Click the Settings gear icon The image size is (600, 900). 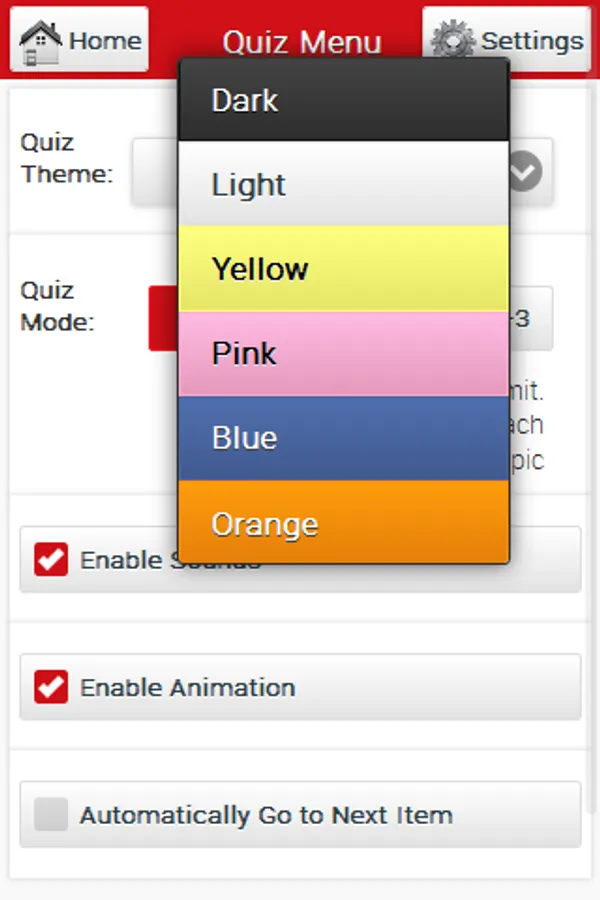(x=452, y=41)
